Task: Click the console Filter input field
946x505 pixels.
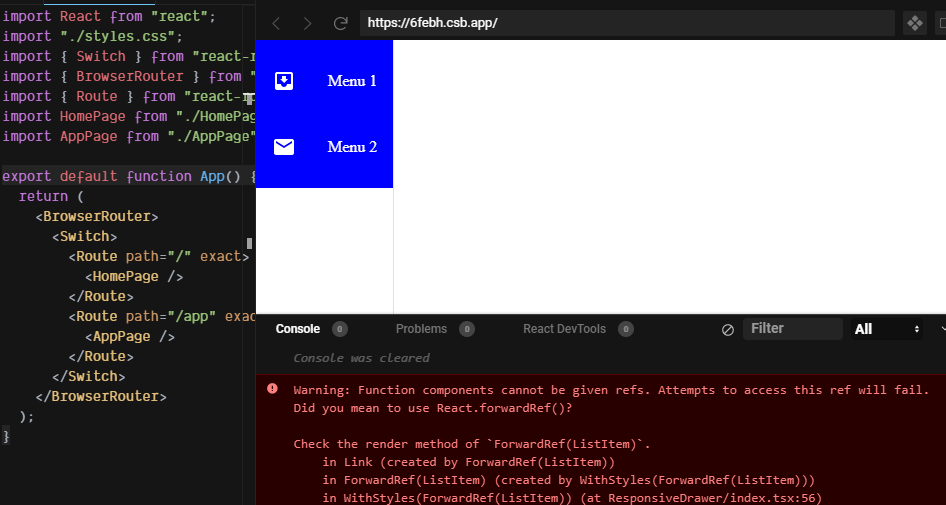Action: [792, 329]
